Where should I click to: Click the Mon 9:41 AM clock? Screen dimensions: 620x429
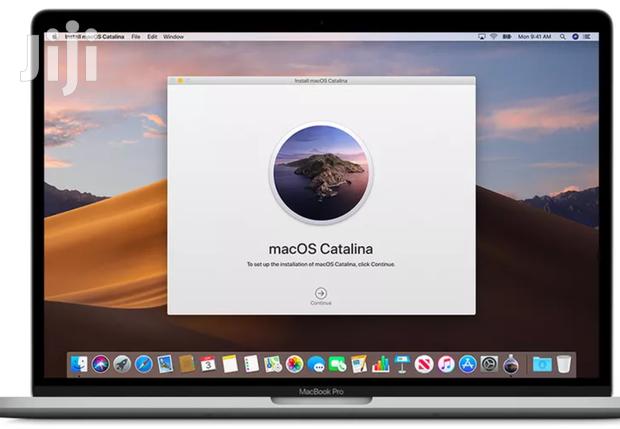point(534,36)
